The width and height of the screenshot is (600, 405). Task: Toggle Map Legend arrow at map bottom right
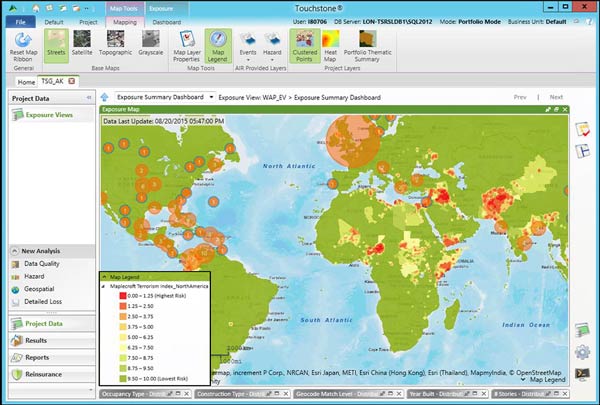coord(523,379)
